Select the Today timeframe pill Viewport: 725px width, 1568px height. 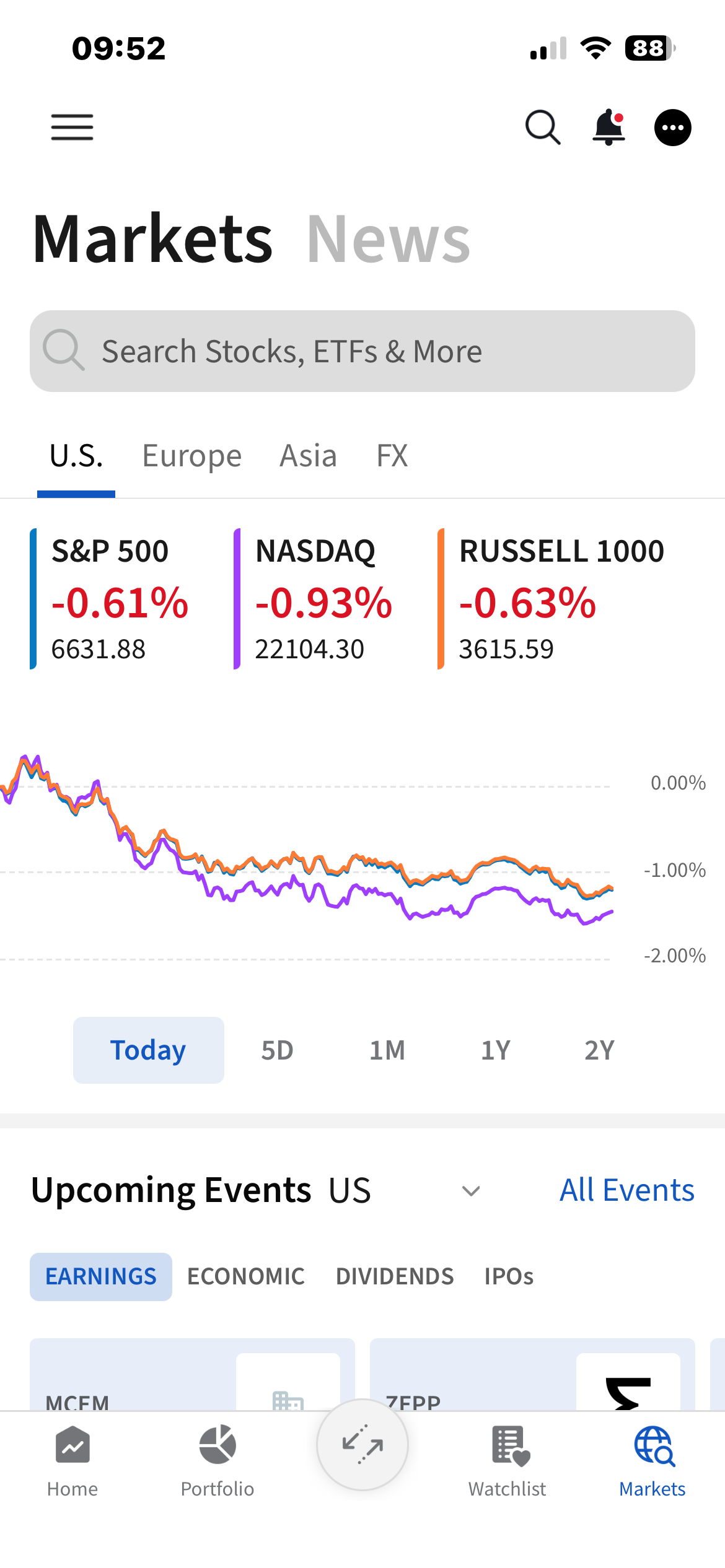[148, 1050]
